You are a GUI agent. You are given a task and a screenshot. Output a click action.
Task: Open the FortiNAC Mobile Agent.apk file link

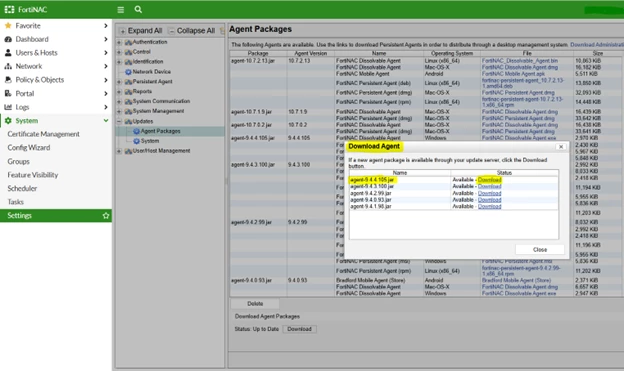click(513, 74)
